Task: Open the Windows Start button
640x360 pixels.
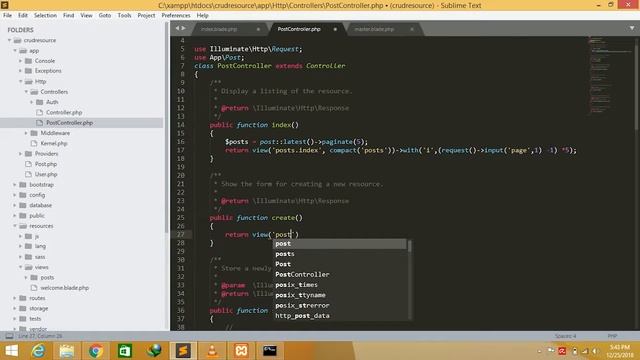Action: [x=11, y=351]
